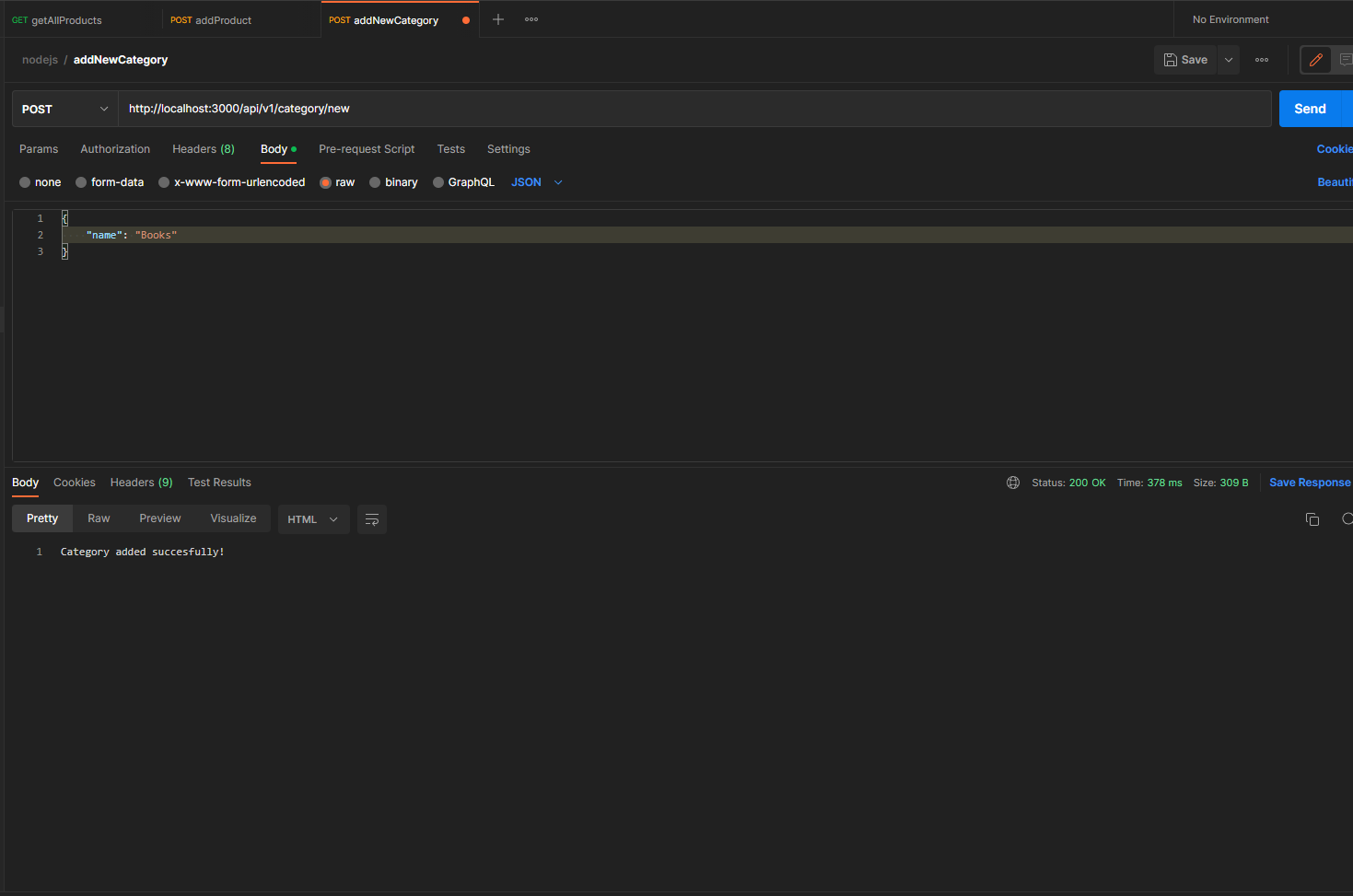Switch to the Visualize response view
The image size is (1353, 896).
tap(233, 518)
